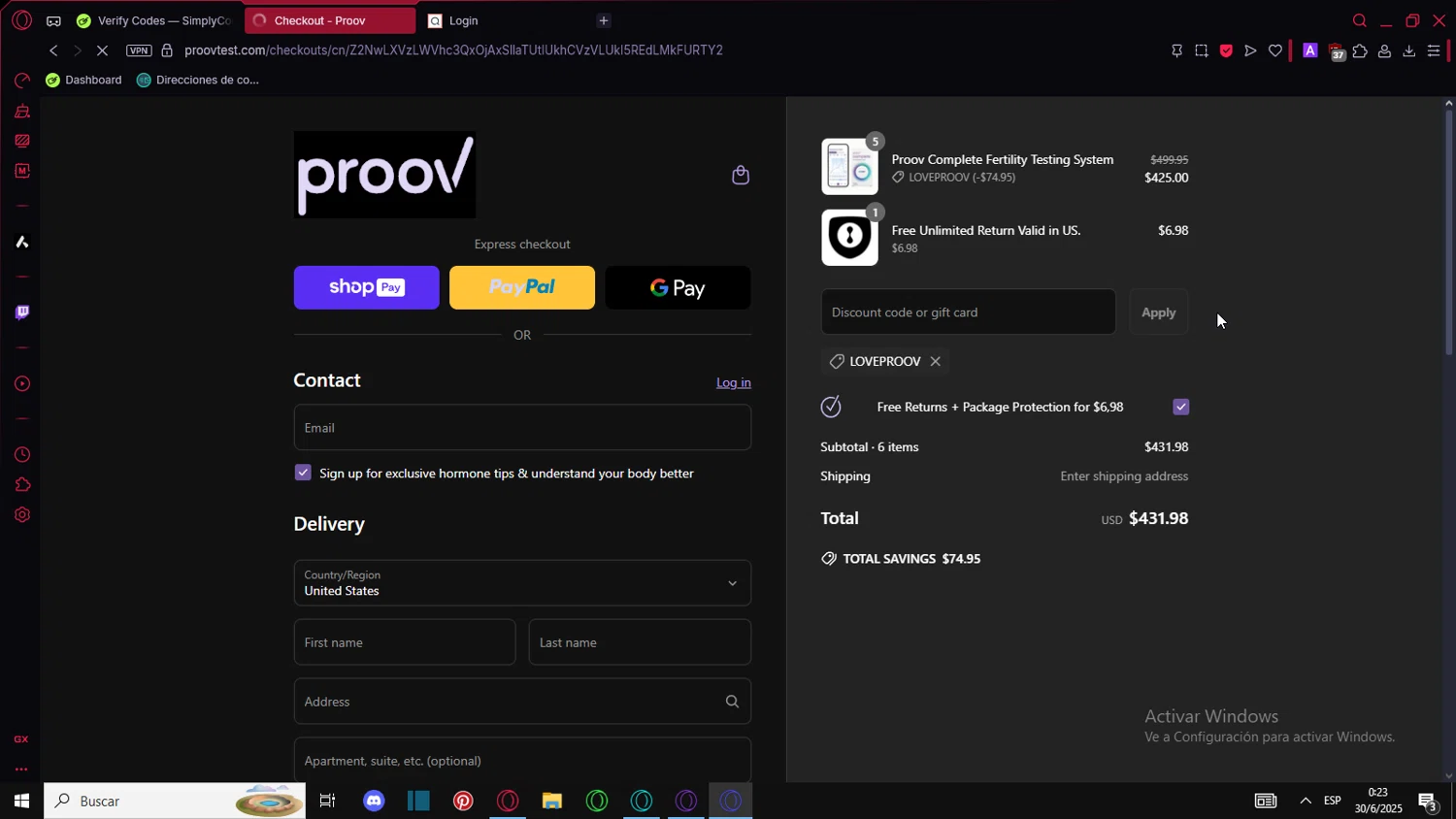Switch to Verify Codes SimplyCodes tab
This screenshot has height=819, width=1456.
[155, 20]
